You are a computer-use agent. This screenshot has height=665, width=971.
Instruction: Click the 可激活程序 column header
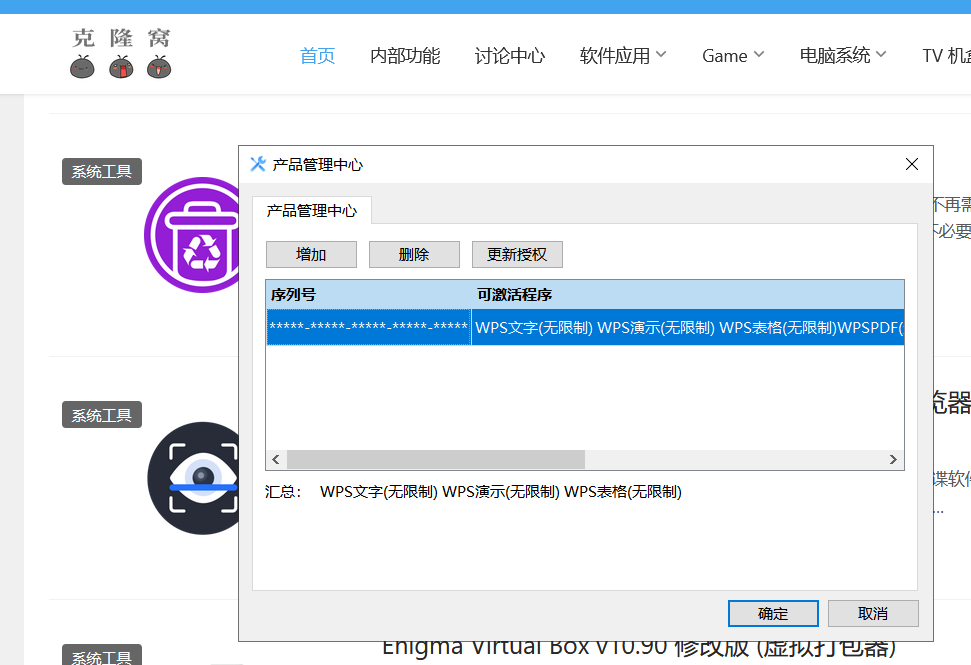click(x=688, y=295)
